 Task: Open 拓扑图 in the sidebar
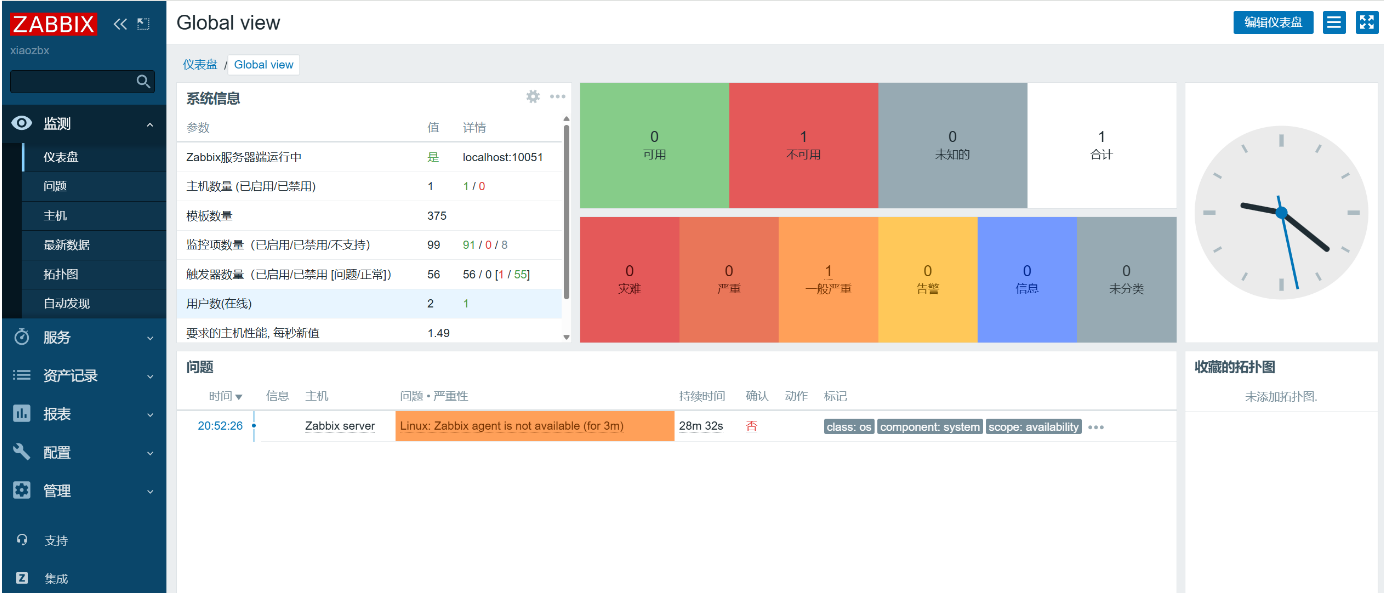pos(61,274)
